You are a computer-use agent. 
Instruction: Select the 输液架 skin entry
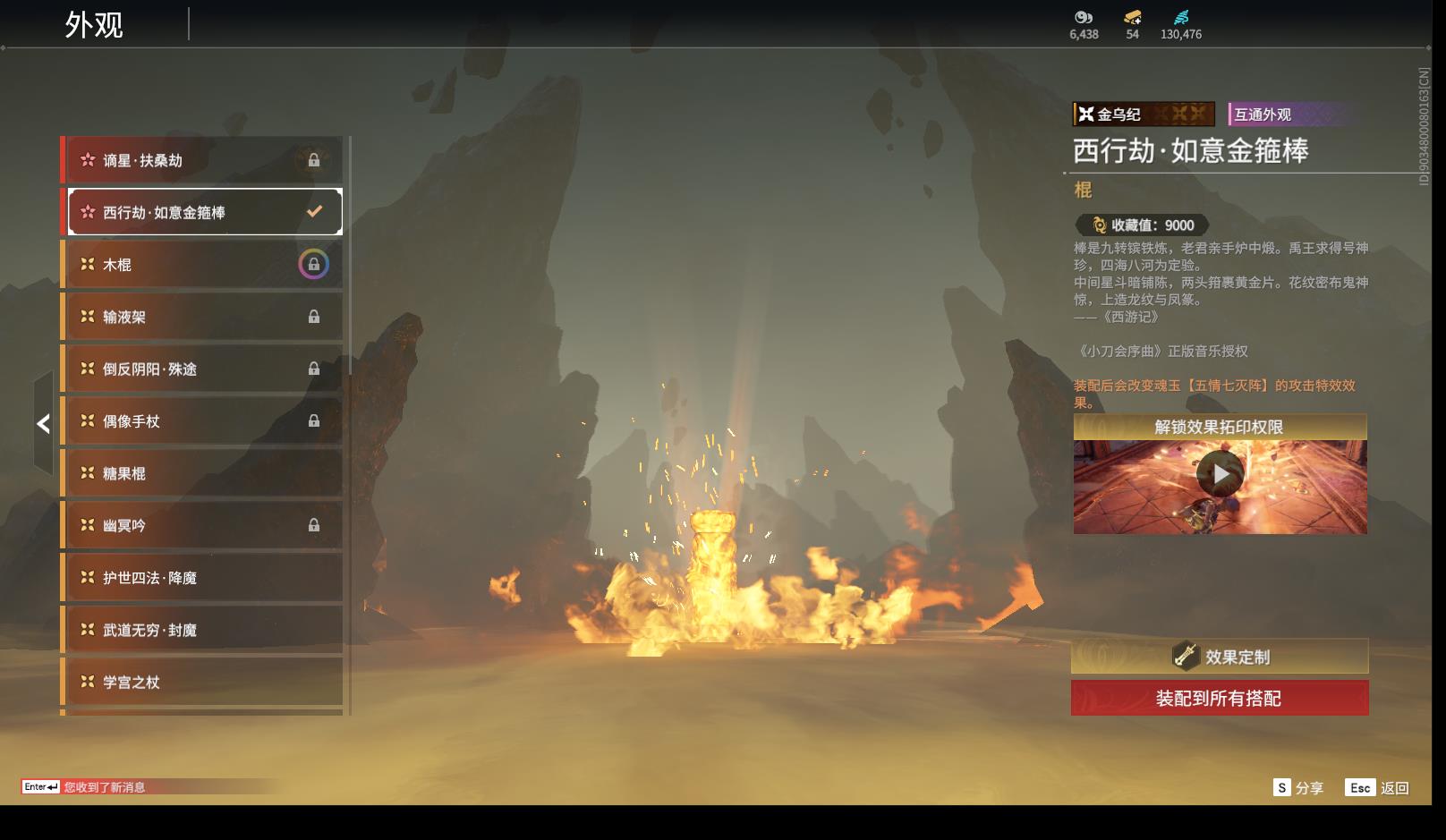pos(202,317)
